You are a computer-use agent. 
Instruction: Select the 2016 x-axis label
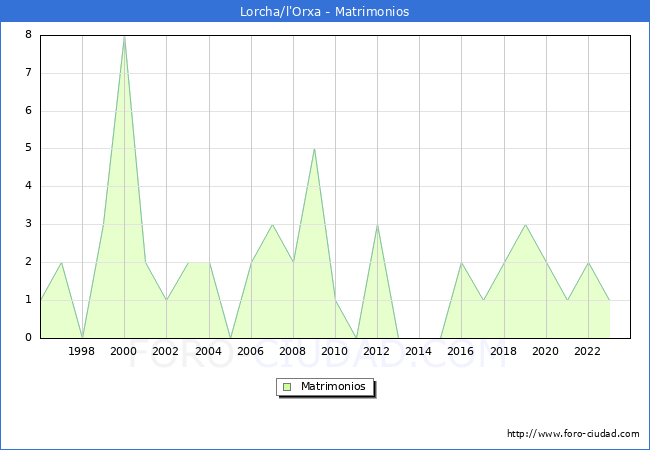pos(461,351)
